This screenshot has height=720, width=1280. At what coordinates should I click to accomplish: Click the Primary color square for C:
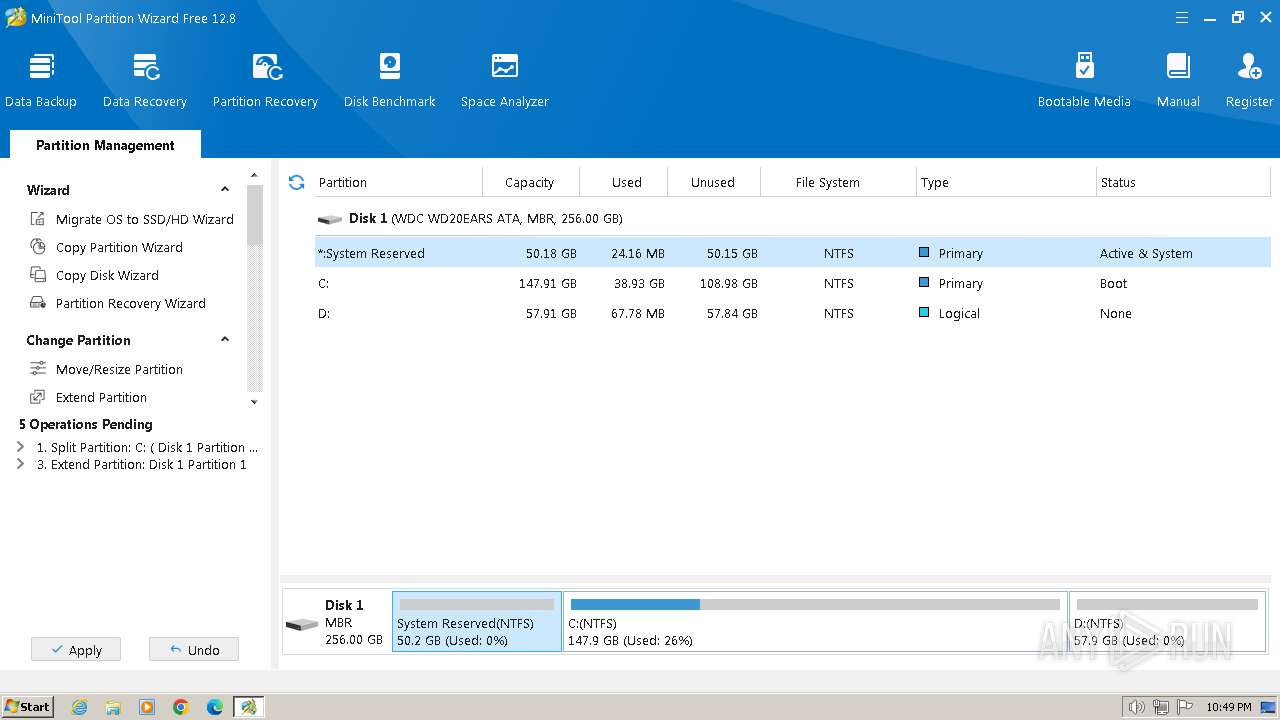pos(924,283)
